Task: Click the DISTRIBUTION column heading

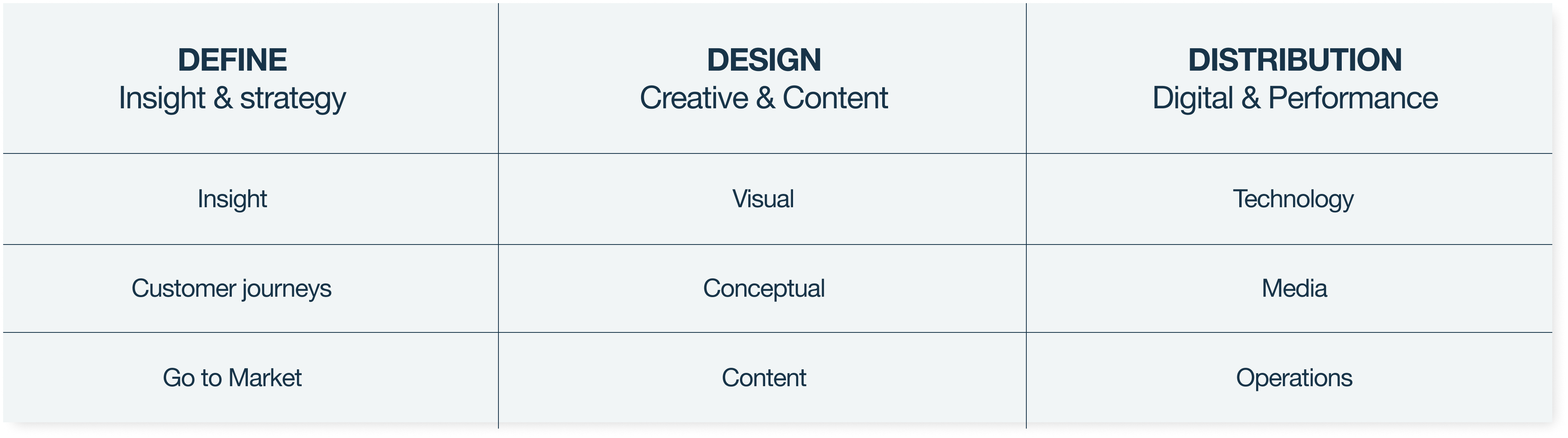Action: click(1295, 60)
